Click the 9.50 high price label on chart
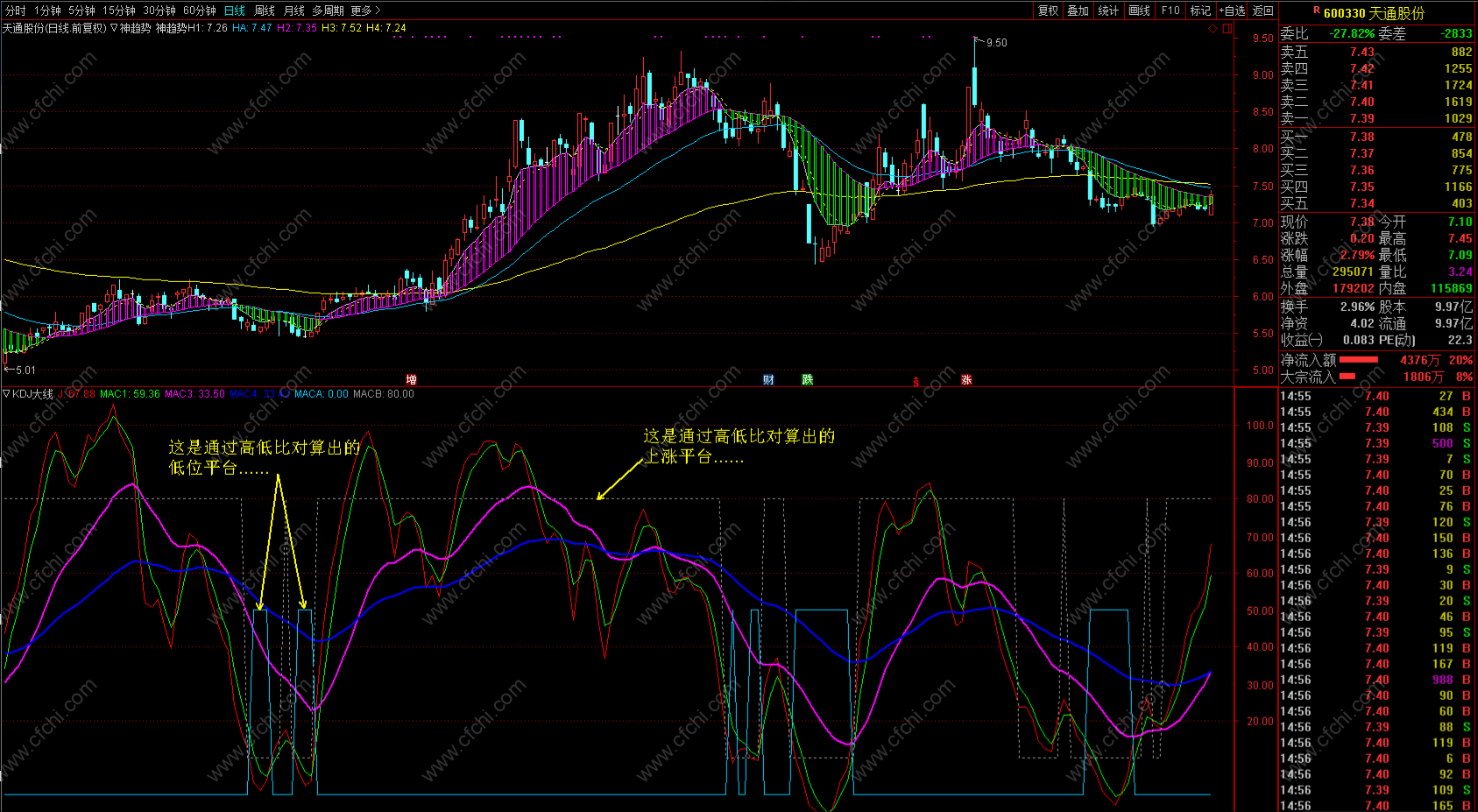The width and height of the screenshot is (1478, 812). 996,43
